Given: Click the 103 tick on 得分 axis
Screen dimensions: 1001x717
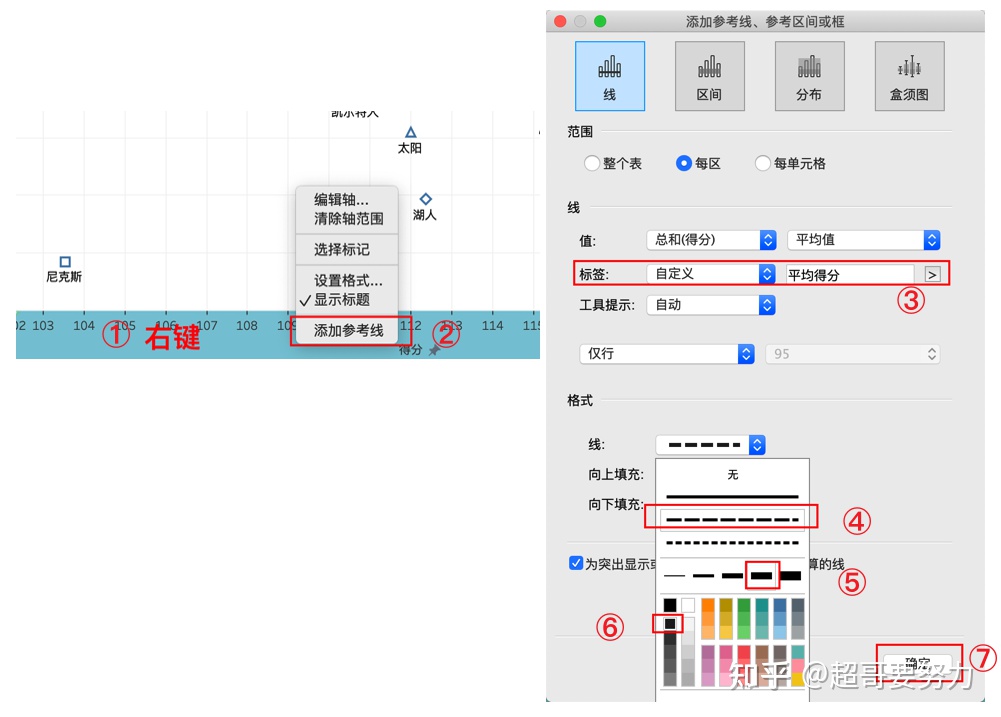Looking at the screenshot, I should [x=43, y=326].
